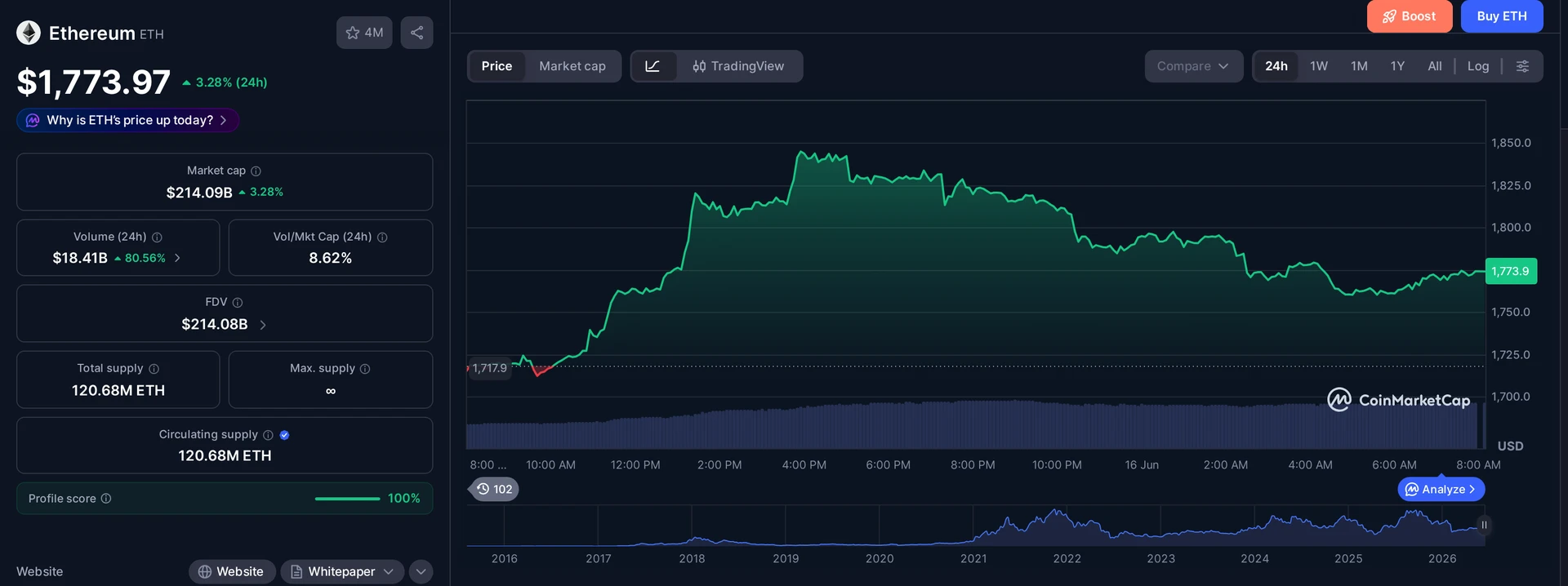Switch to line chart view icon
The height and width of the screenshot is (586, 1568).
coord(653,66)
